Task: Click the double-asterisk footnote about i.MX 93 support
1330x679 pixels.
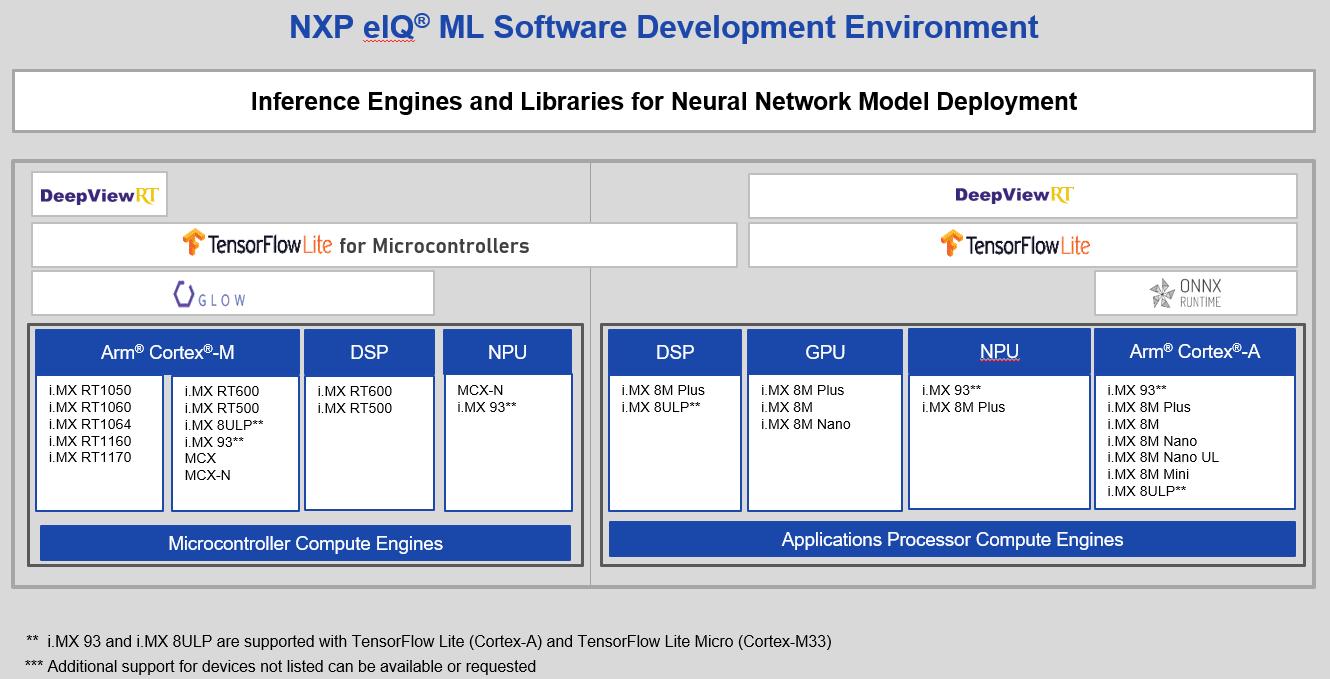Action: pos(427,641)
